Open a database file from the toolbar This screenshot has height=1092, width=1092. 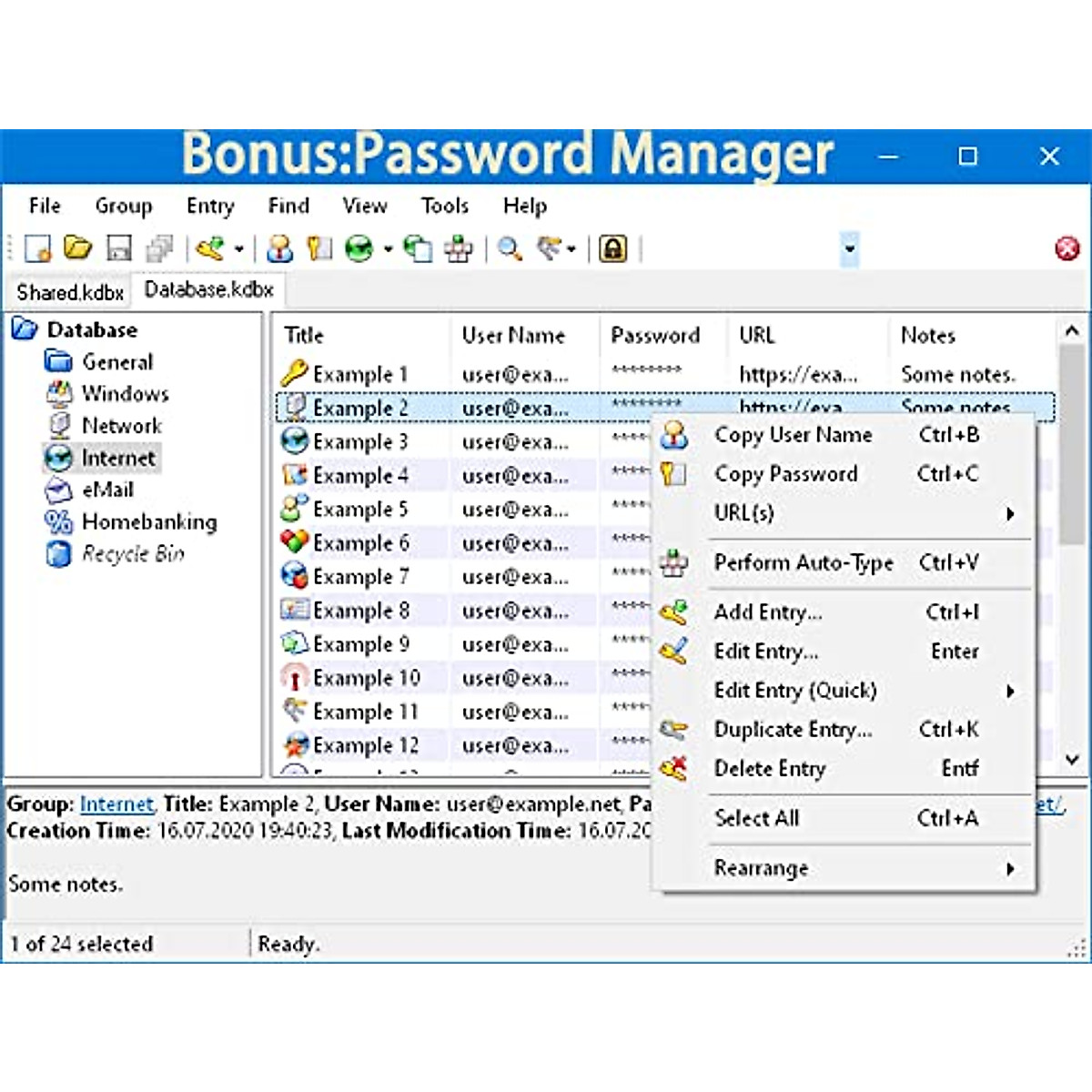[x=77, y=248]
